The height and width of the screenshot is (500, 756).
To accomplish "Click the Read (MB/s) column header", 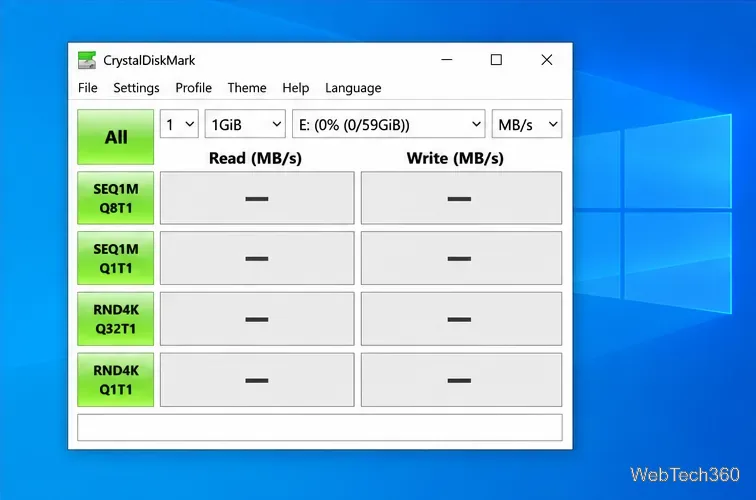I will click(x=256, y=158).
